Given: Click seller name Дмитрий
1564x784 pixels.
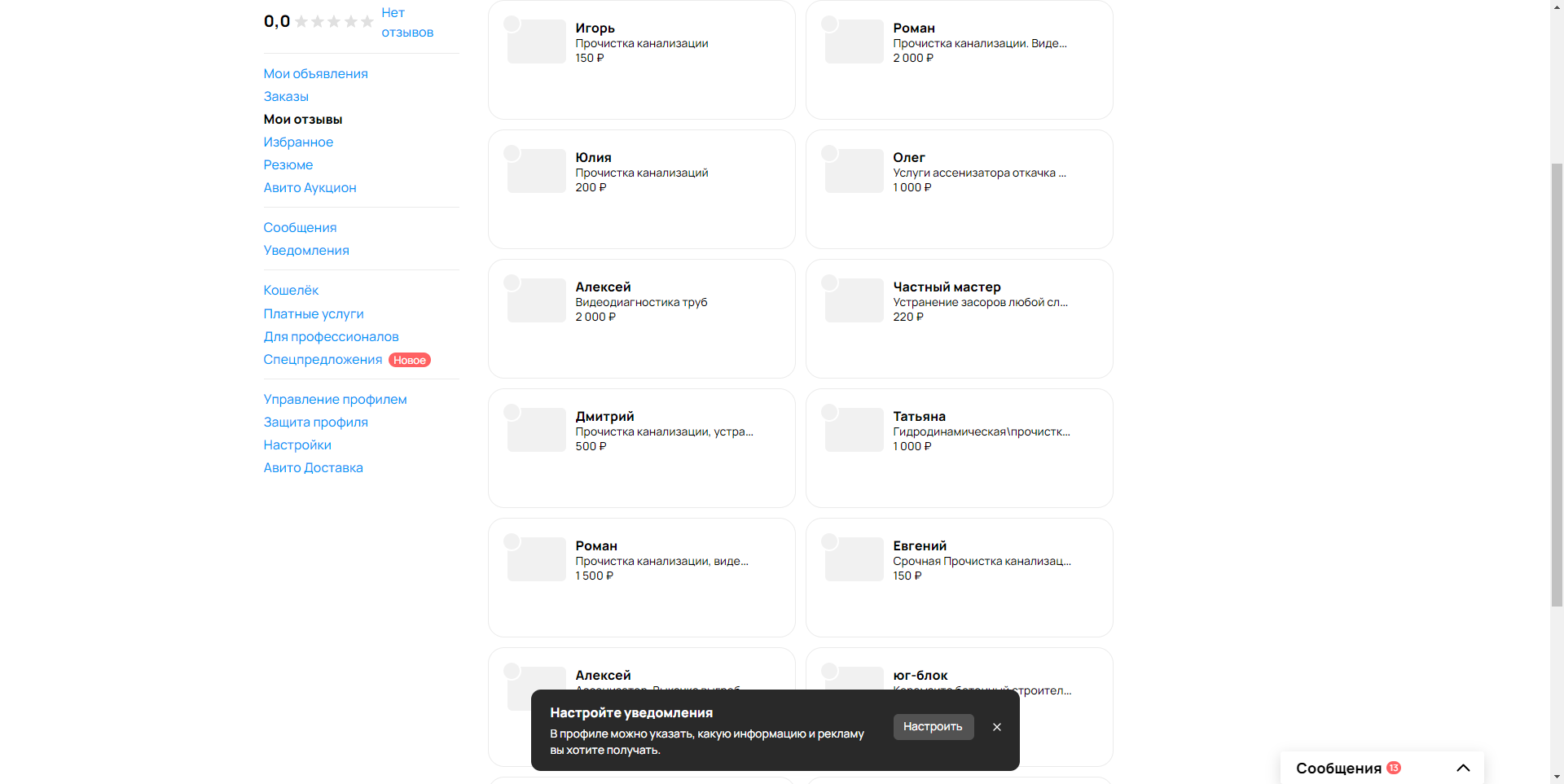Looking at the screenshot, I should pyautogui.click(x=604, y=417).
